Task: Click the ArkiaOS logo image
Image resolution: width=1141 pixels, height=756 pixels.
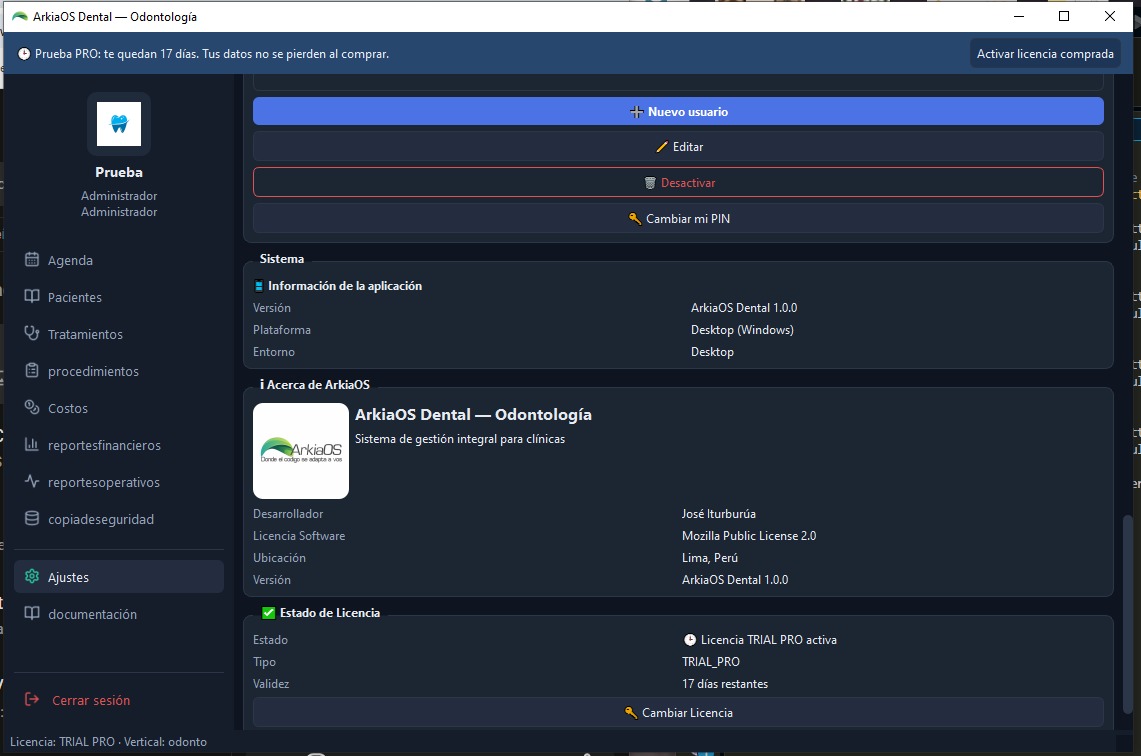Action: point(301,451)
